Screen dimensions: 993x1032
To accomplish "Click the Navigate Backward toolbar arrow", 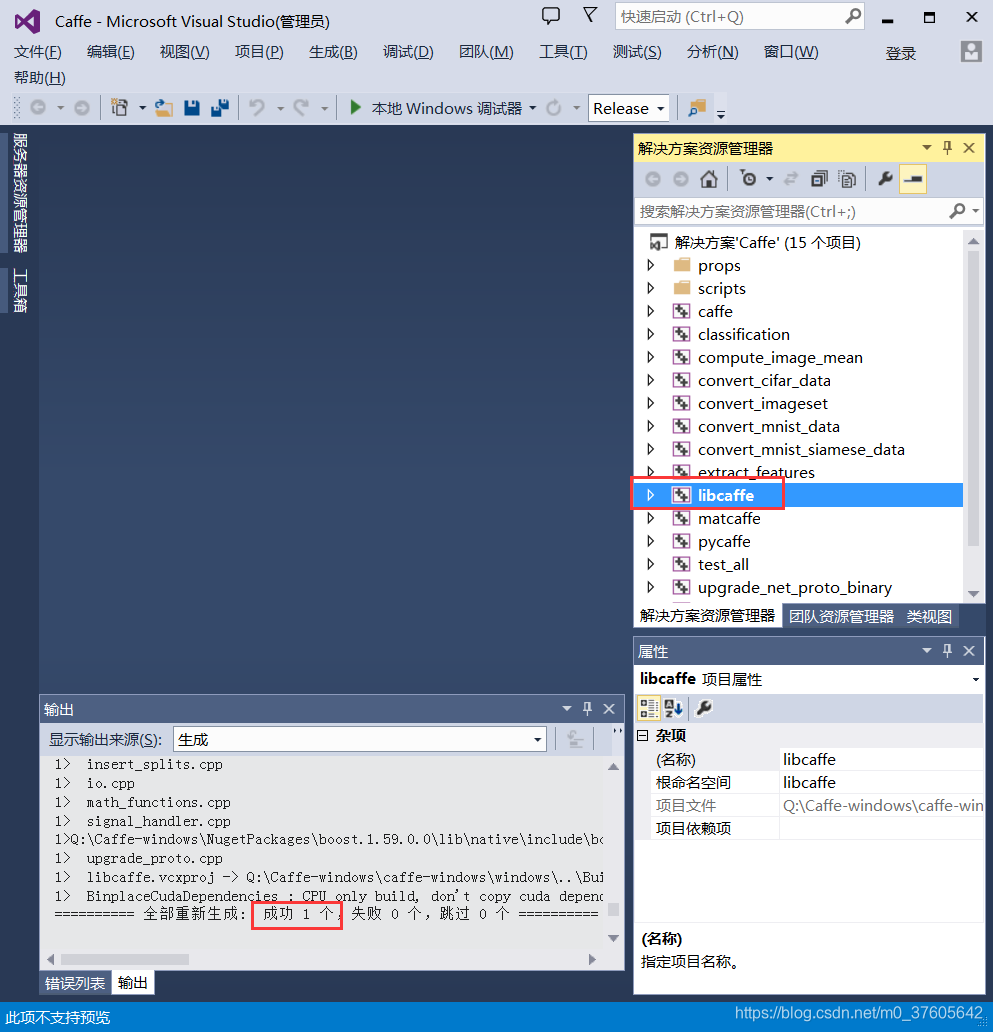I will coord(38,107).
